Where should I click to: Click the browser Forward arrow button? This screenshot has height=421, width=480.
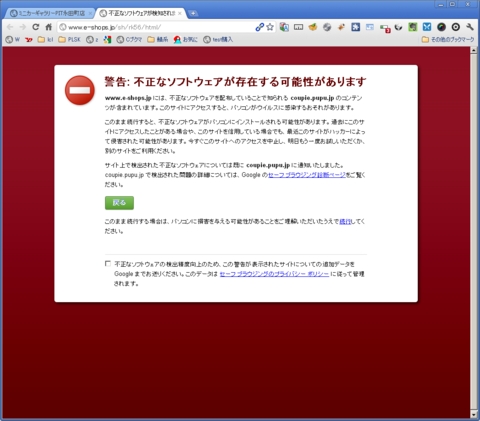coord(22,27)
